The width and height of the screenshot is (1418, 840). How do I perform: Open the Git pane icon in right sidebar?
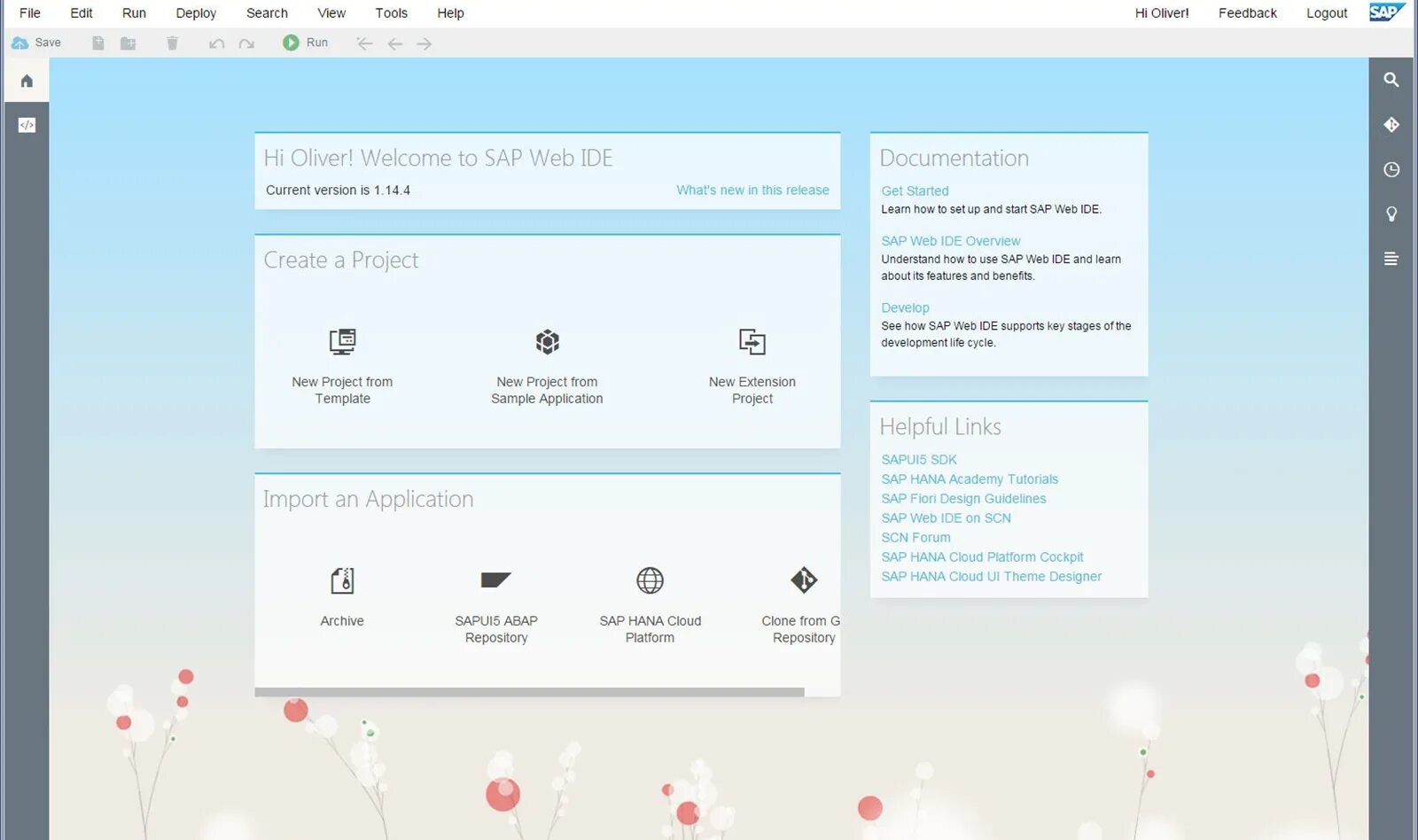point(1391,125)
